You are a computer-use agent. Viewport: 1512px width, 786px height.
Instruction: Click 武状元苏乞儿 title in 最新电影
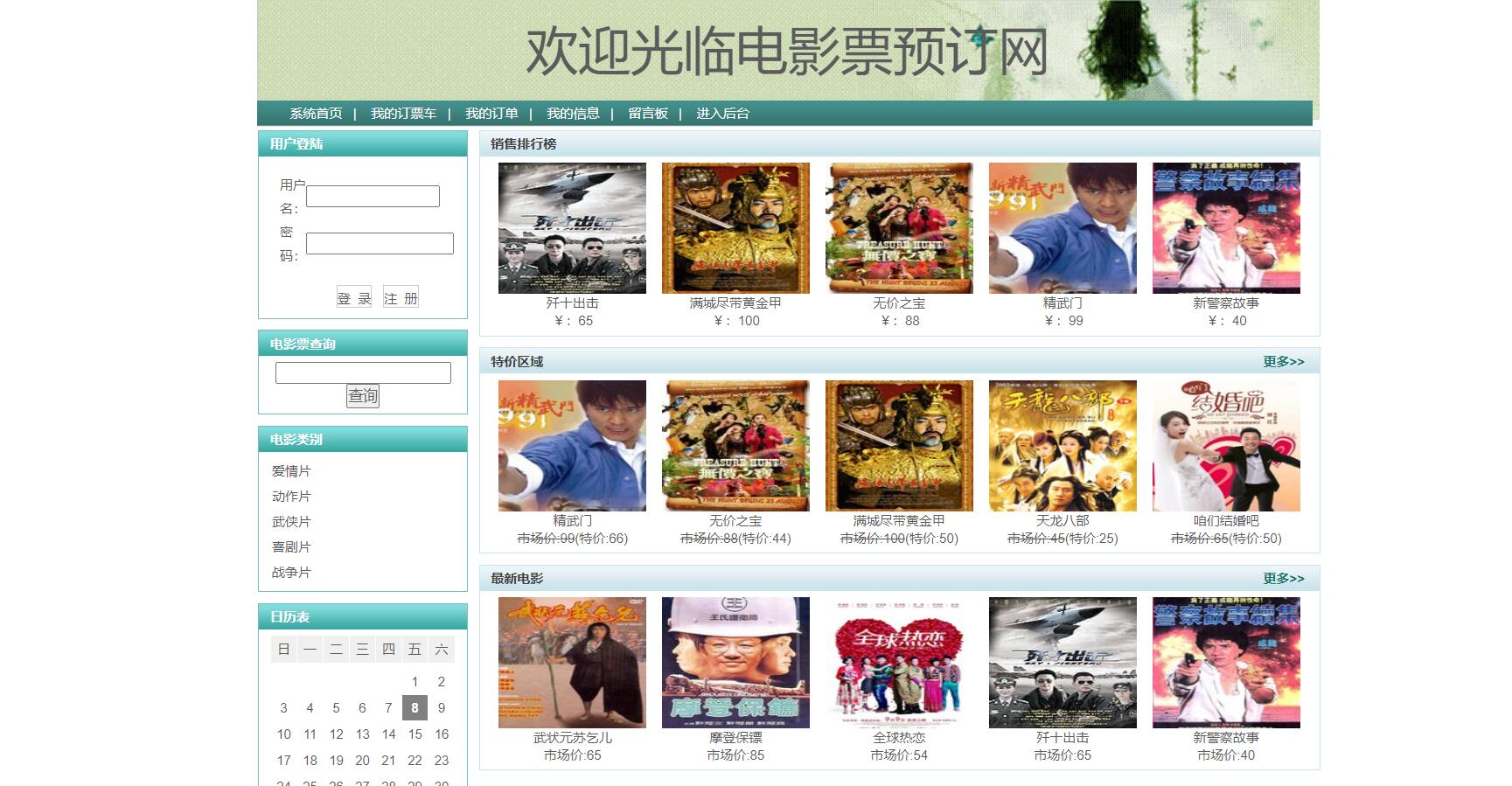572,738
